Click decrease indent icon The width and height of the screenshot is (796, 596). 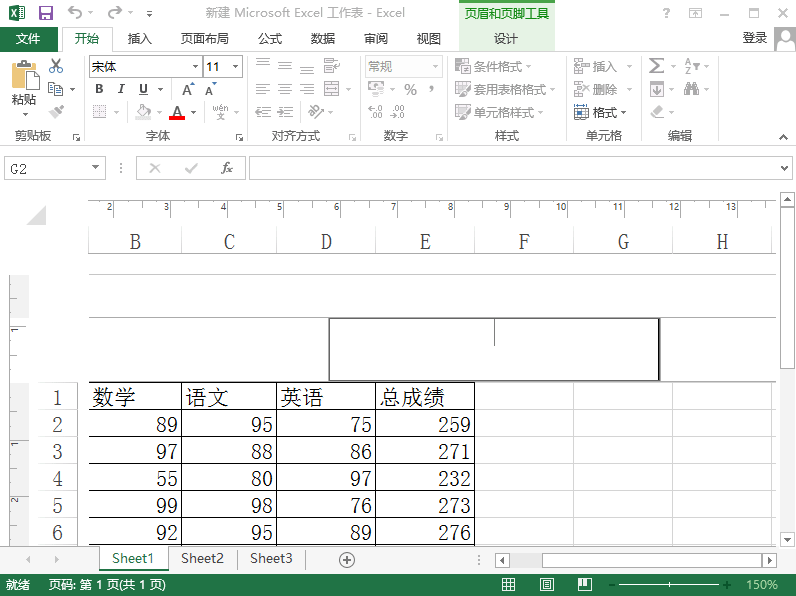[x=263, y=112]
